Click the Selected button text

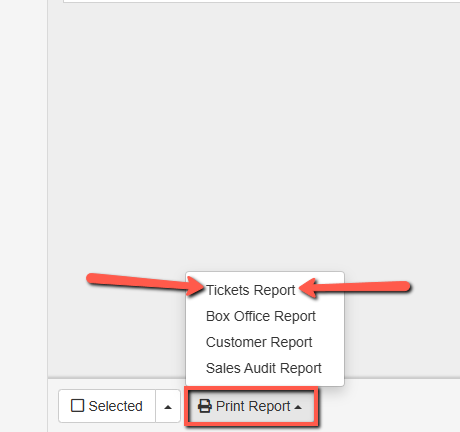[115, 406]
